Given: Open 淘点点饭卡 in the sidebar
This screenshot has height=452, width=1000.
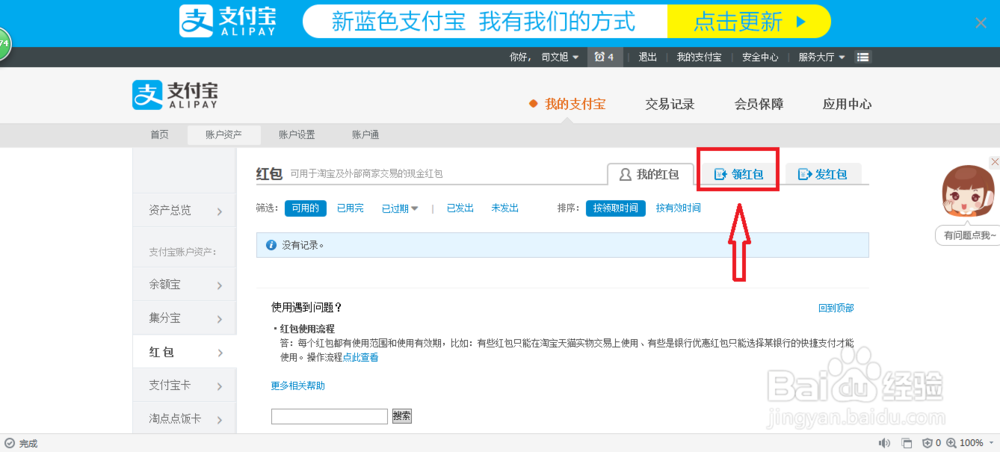Looking at the screenshot, I should [184, 418].
